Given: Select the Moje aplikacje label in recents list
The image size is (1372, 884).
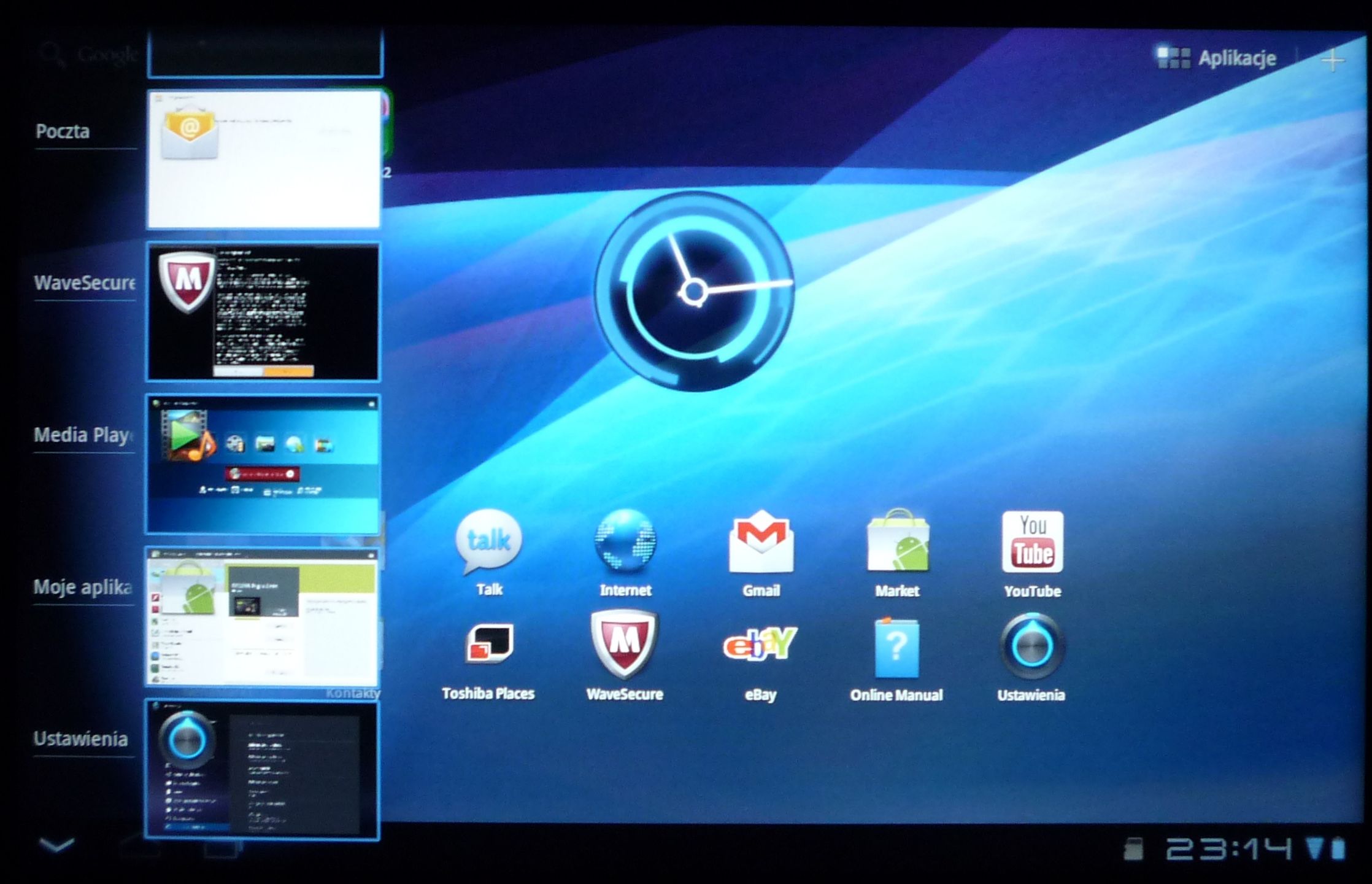Looking at the screenshot, I should [x=83, y=587].
